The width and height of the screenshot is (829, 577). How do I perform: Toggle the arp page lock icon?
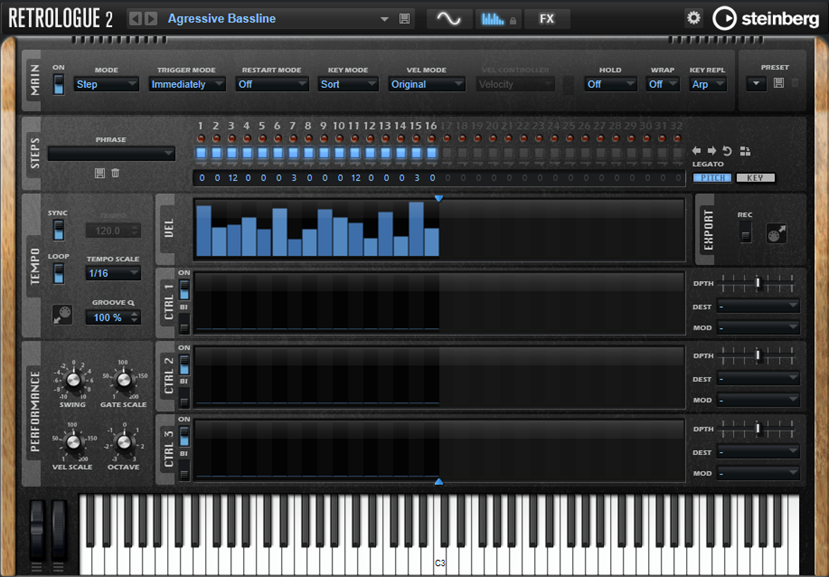513,21
